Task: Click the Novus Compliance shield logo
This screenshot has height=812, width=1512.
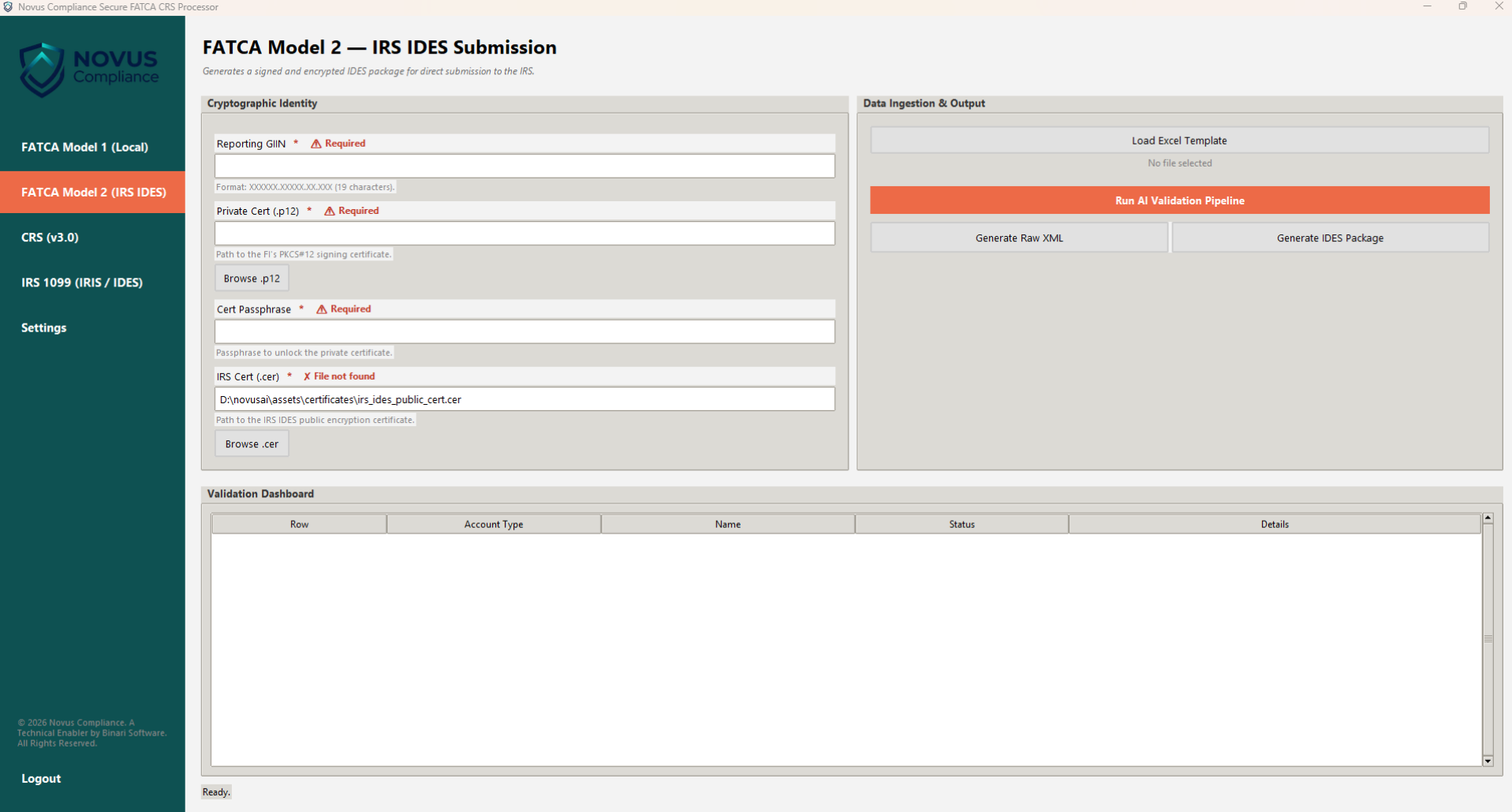Action: (x=42, y=69)
